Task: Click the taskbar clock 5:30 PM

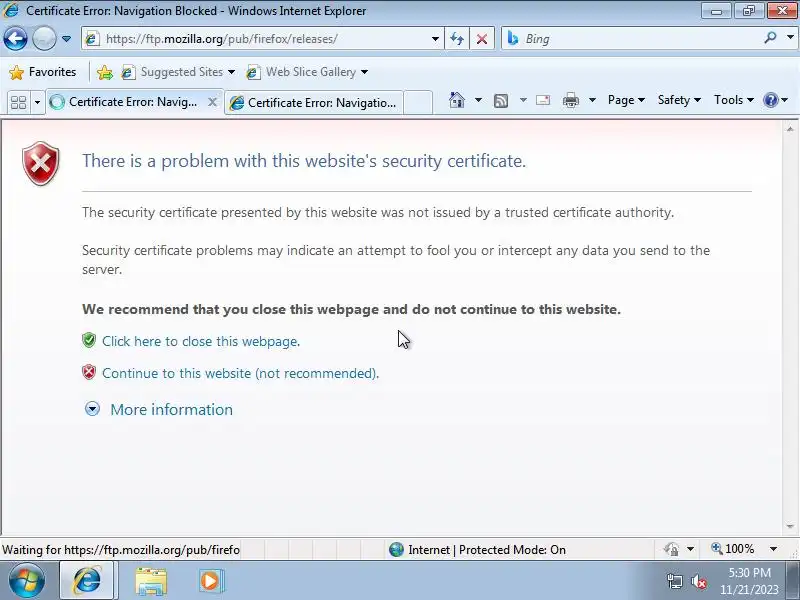Action: click(x=749, y=573)
